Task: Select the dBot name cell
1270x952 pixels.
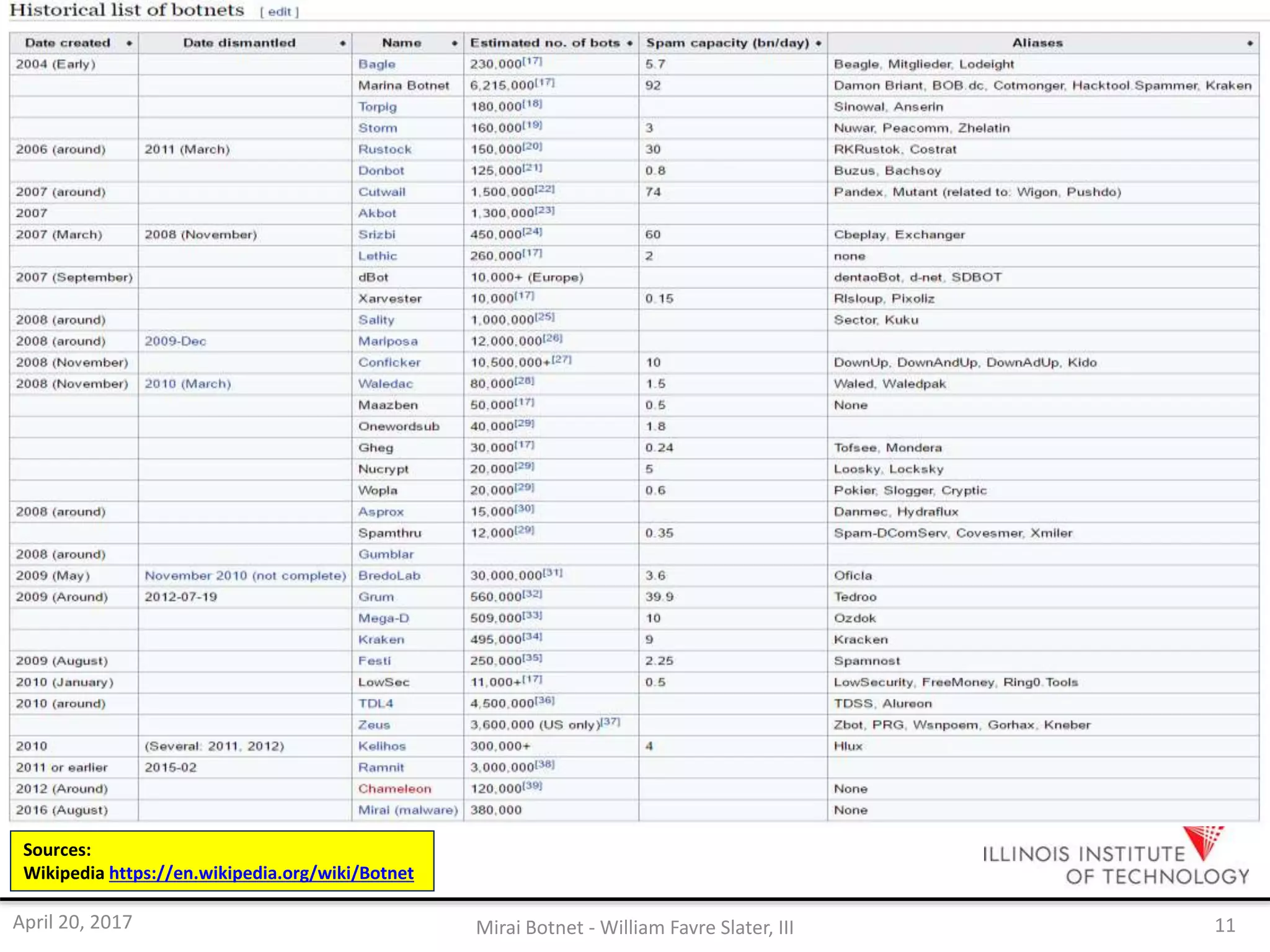Action: pyautogui.click(x=407, y=277)
